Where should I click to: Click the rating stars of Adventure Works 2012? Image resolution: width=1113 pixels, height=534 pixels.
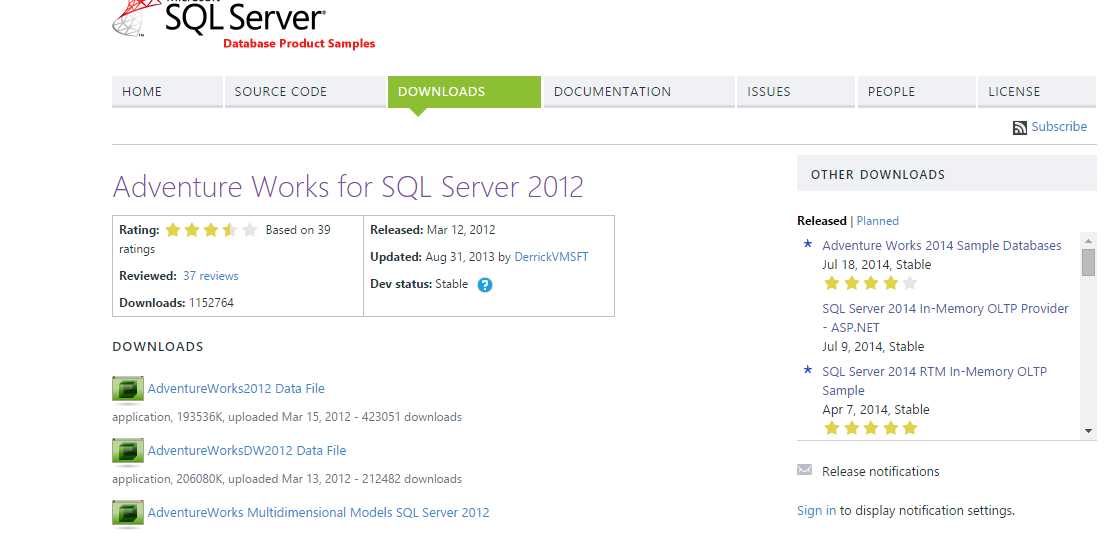(x=211, y=230)
